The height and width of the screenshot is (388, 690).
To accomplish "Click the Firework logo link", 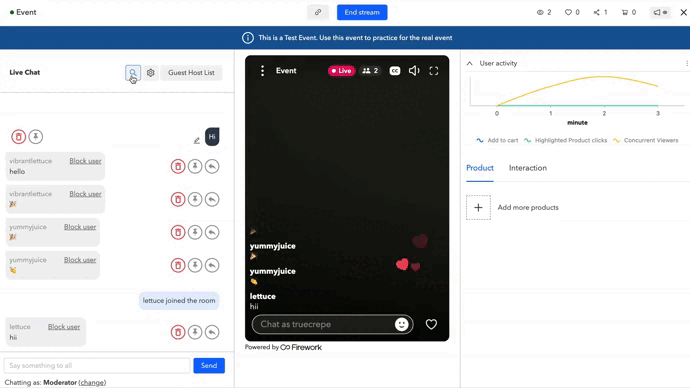I will tap(301, 348).
